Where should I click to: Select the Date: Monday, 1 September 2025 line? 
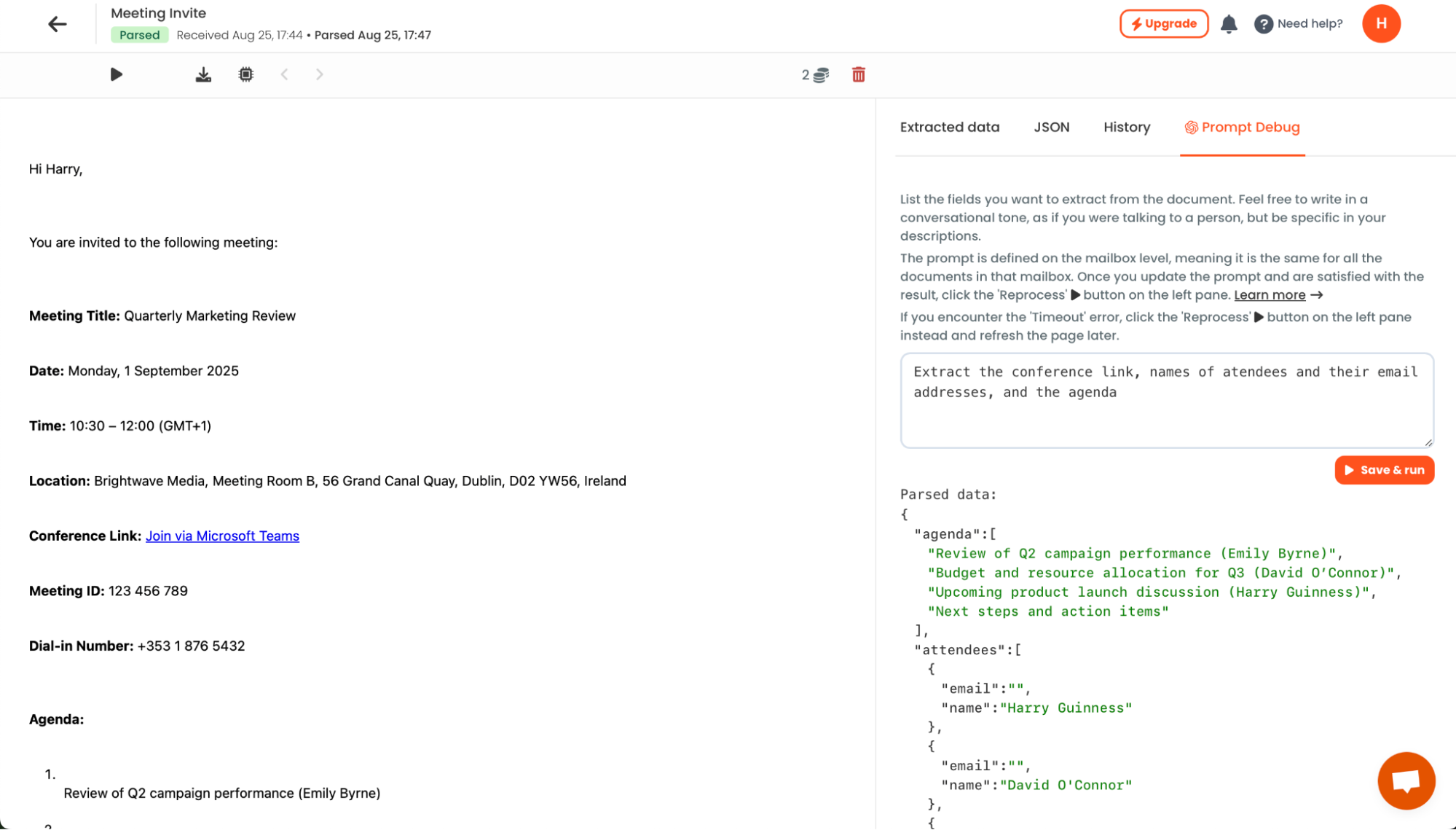coord(134,371)
